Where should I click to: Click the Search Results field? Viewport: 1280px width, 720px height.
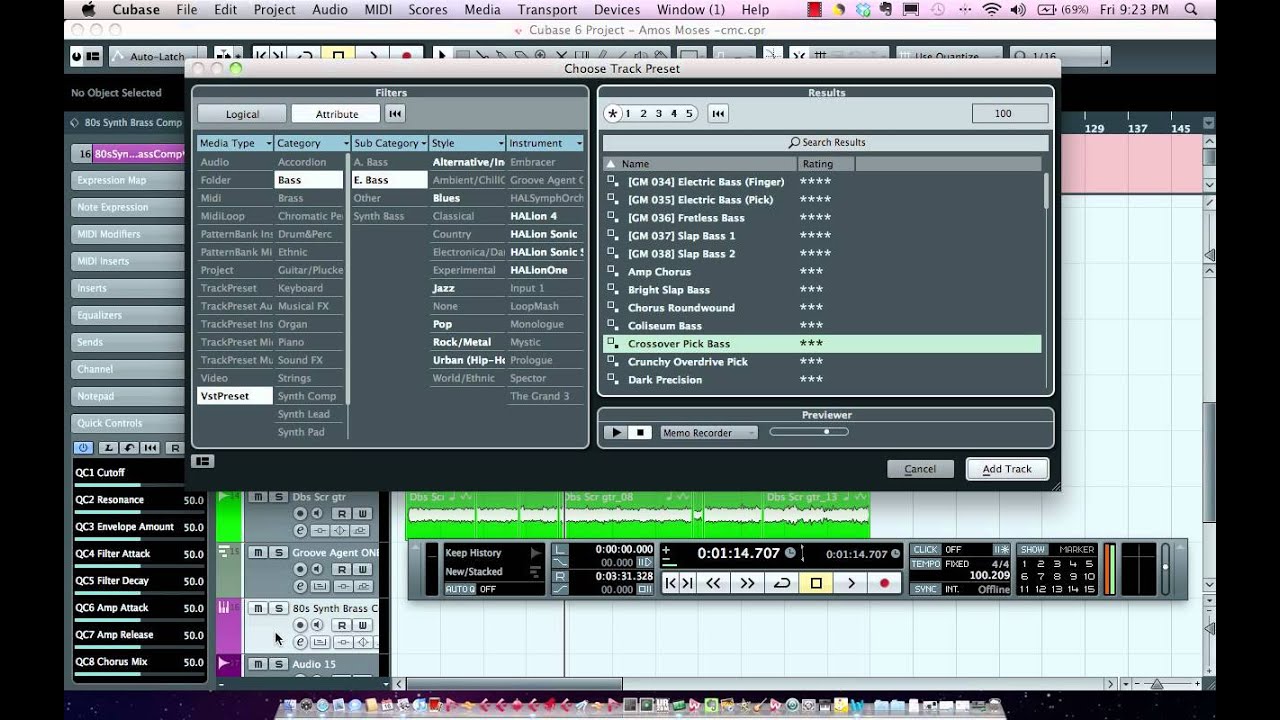(827, 143)
